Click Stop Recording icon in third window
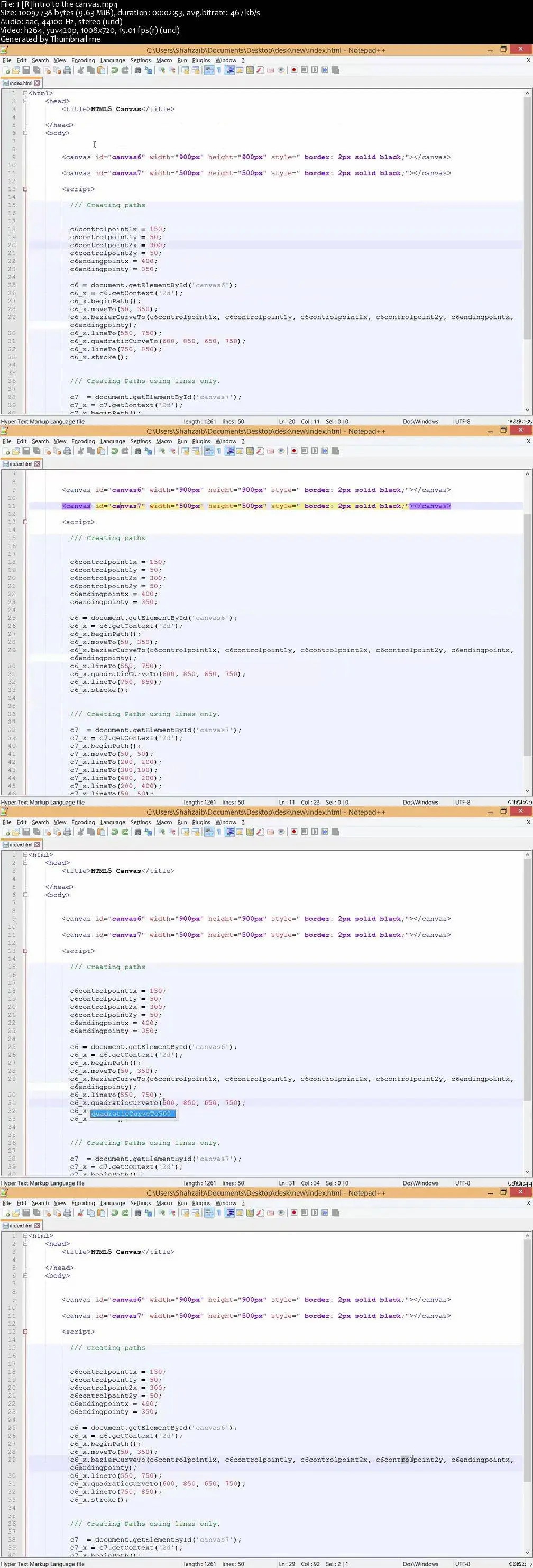Viewport: 533px width, 1568px height. click(304, 832)
